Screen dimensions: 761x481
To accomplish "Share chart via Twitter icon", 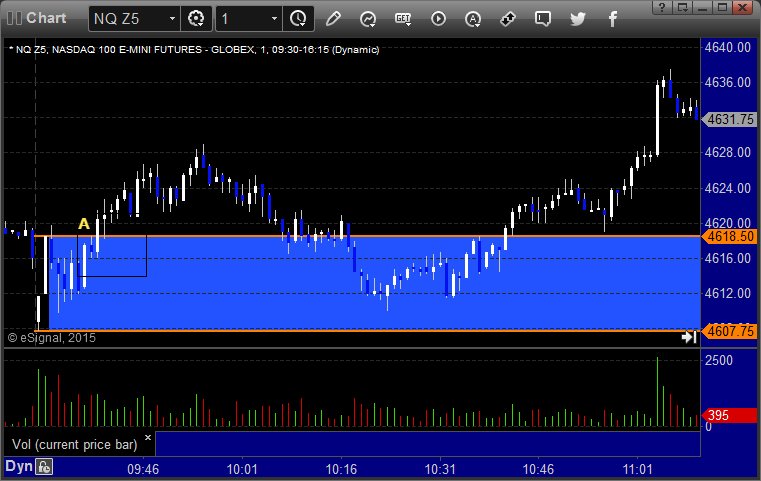I will [578, 19].
